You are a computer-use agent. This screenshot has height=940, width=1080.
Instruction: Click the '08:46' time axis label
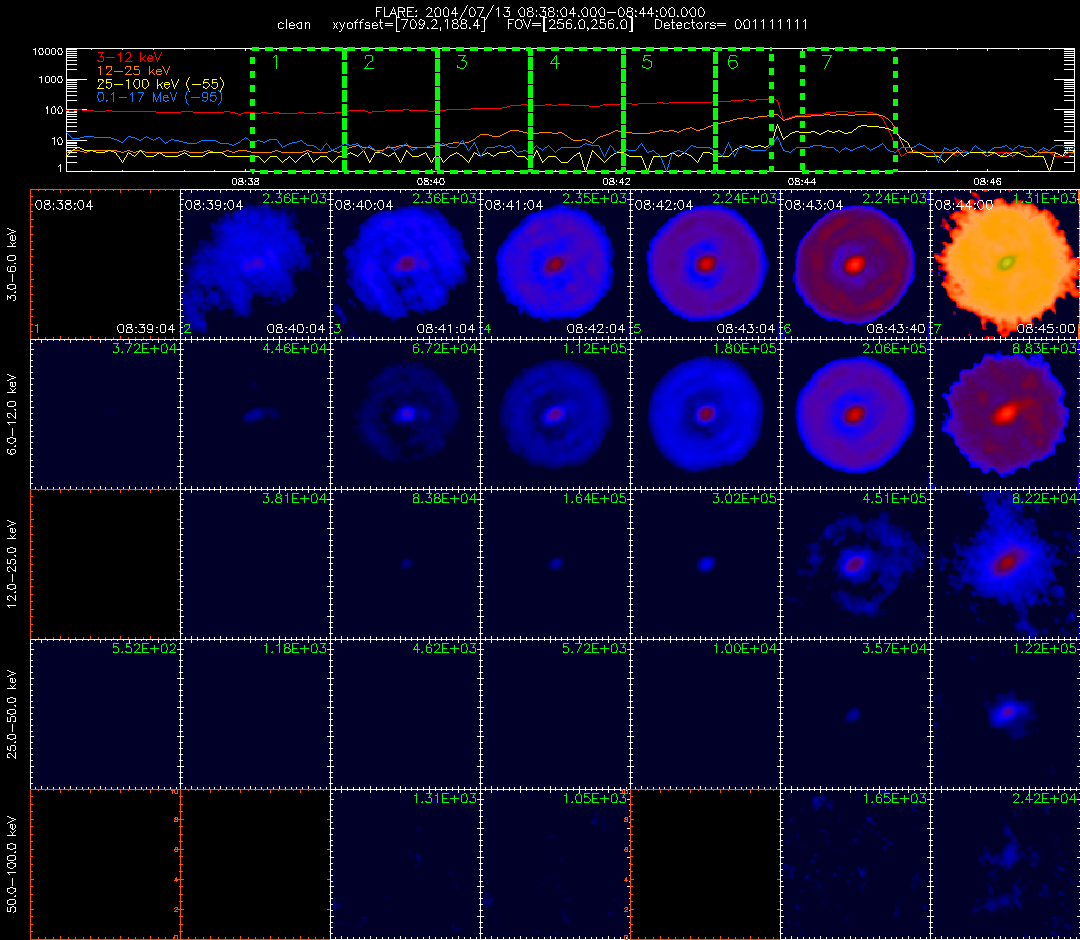[987, 181]
